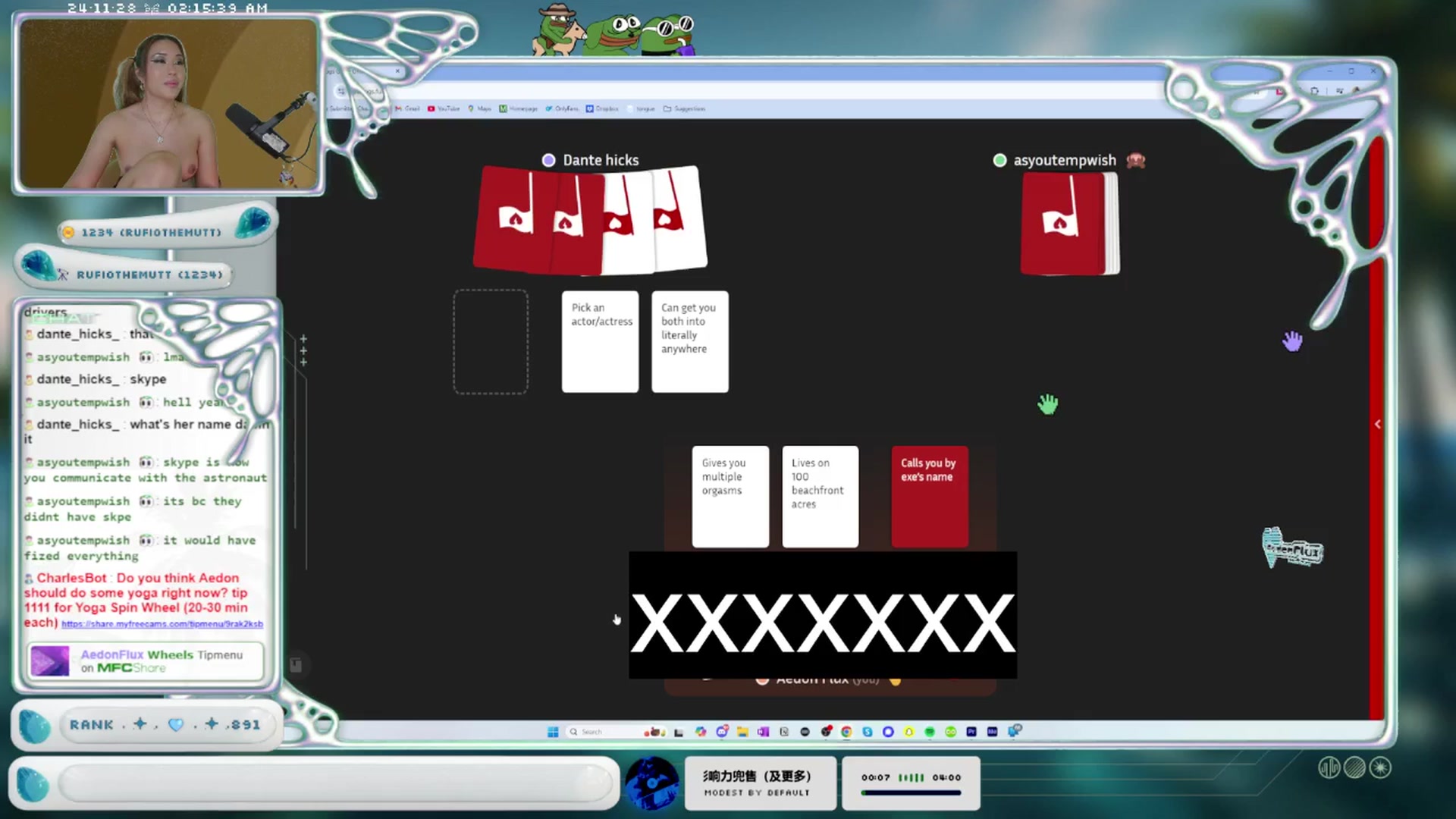Click the 'Pick an actor/actress' played card

(x=600, y=341)
